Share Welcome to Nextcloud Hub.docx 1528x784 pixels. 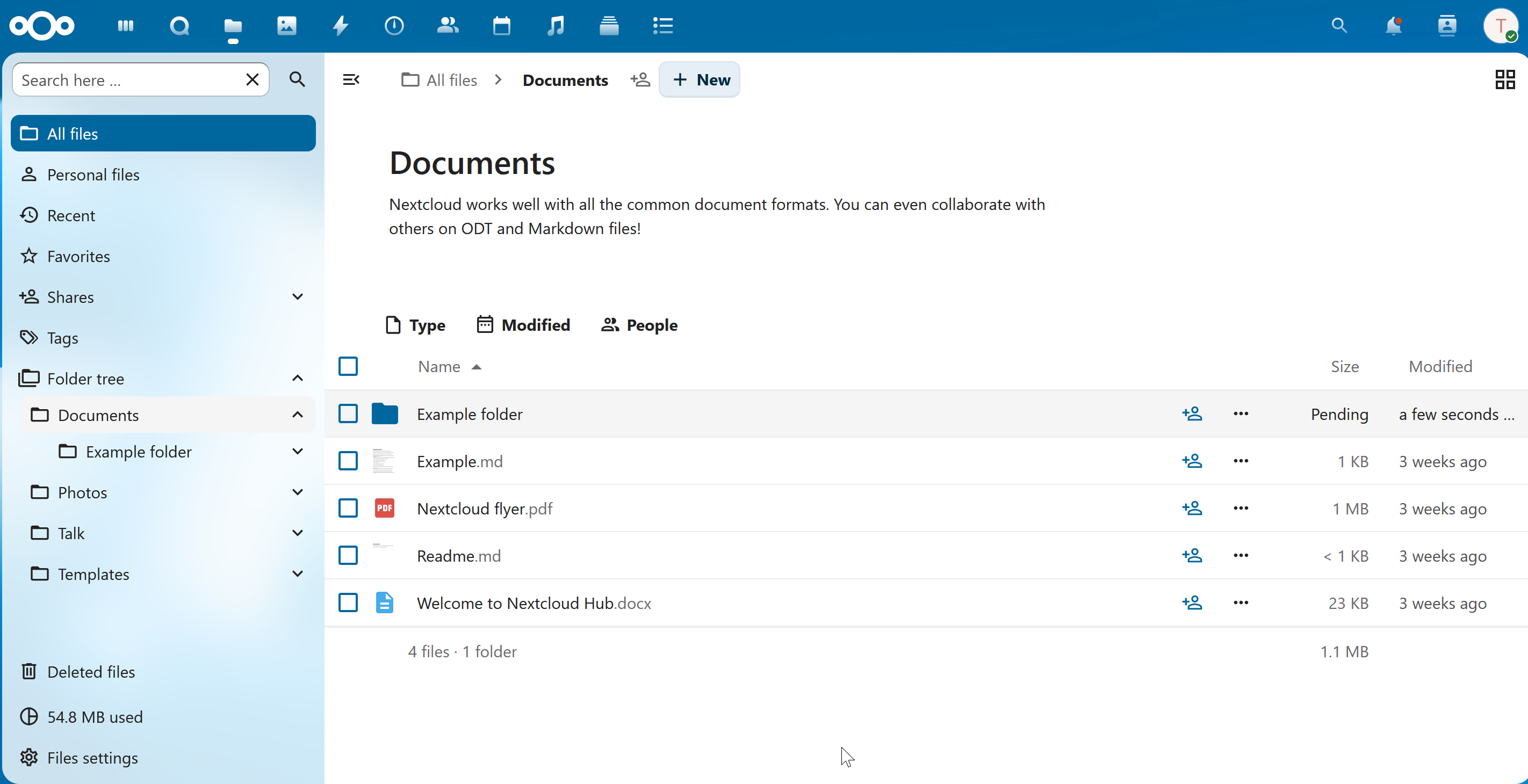[x=1192, y=602]
